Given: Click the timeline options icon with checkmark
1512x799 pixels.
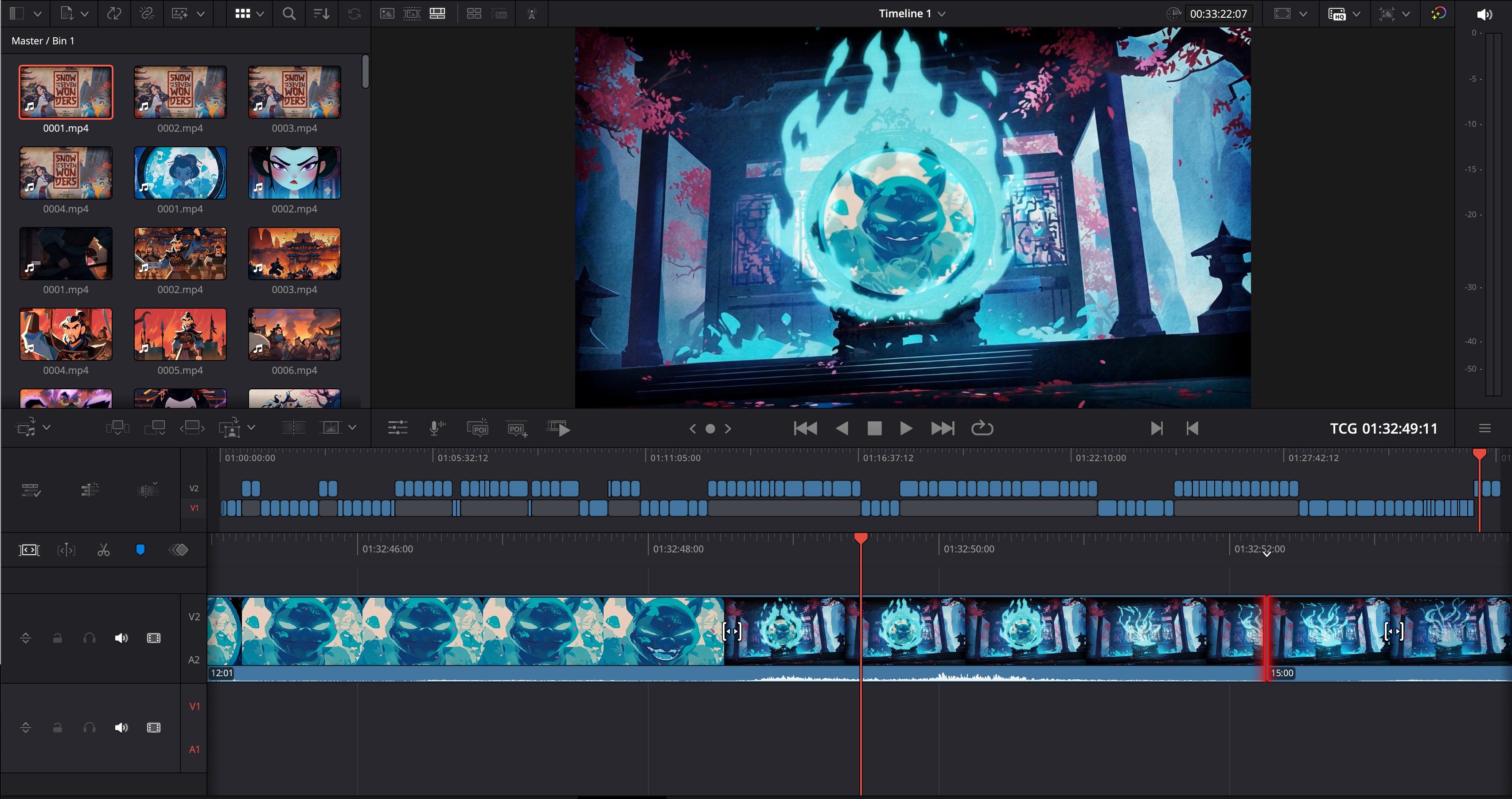Looking at the screenshot, I should [x=31, y=490].
